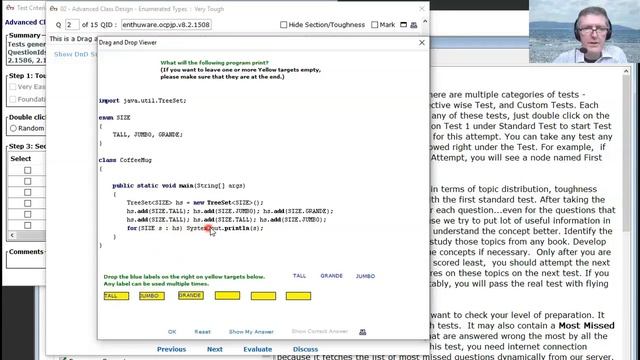Click the Select column header
Viewport: 640px width, 360px height.
tap(21, 159)
